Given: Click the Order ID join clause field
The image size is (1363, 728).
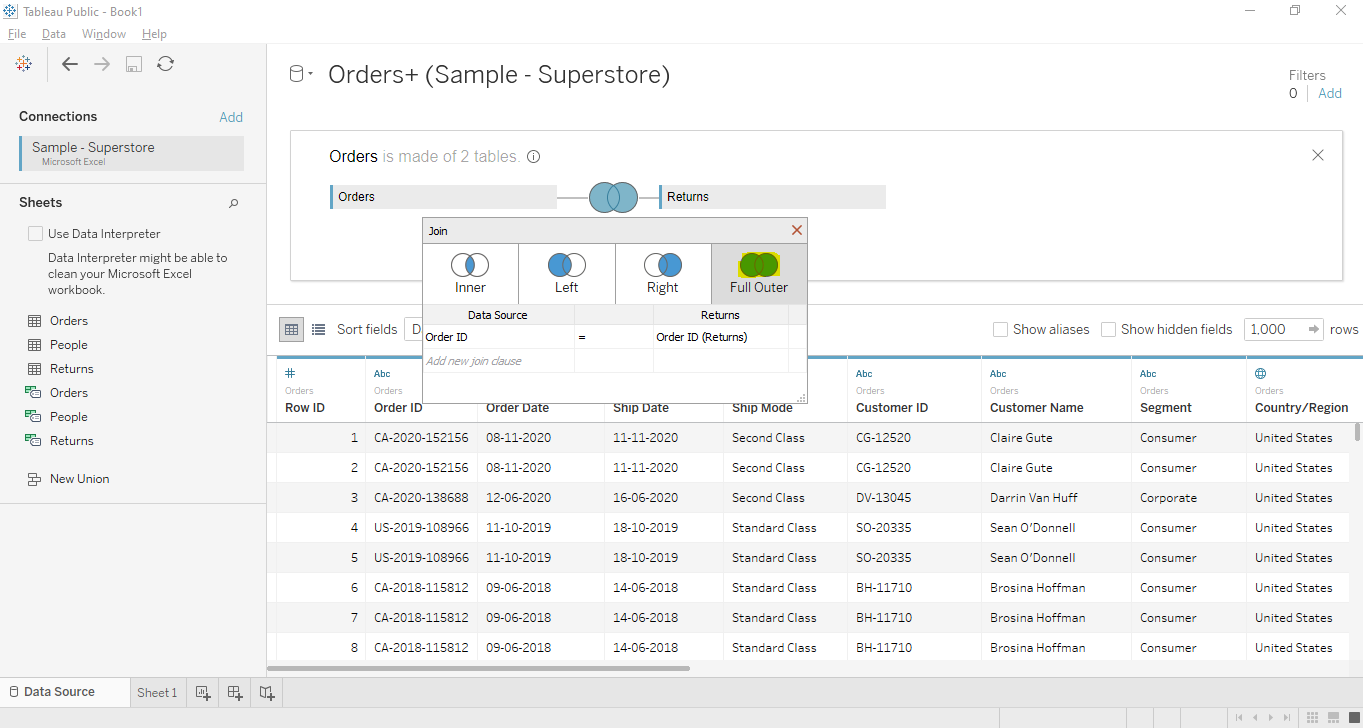Looking at the screenshot, I should (498, 337).
